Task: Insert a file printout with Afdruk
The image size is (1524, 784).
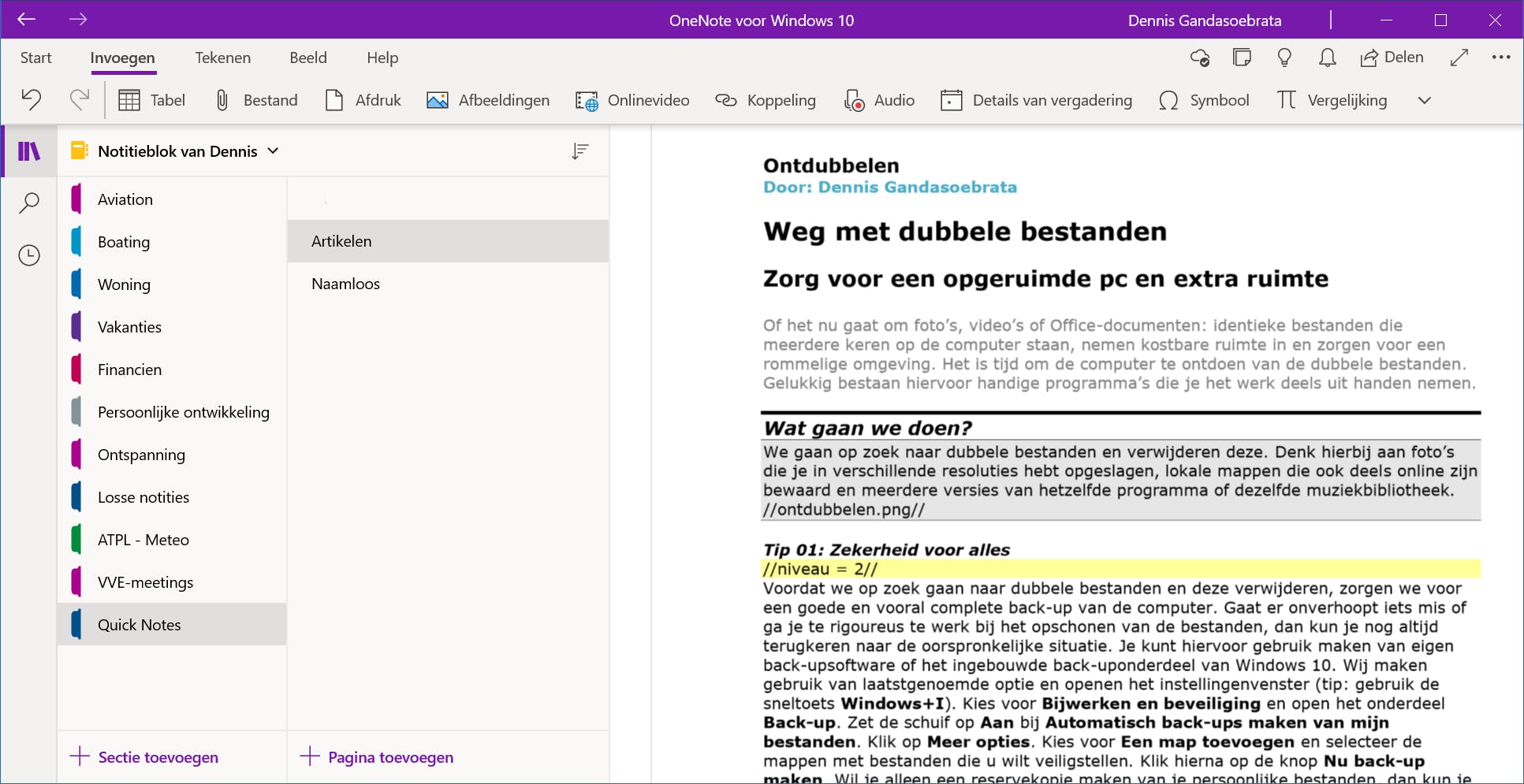Action: click(363, 100)
